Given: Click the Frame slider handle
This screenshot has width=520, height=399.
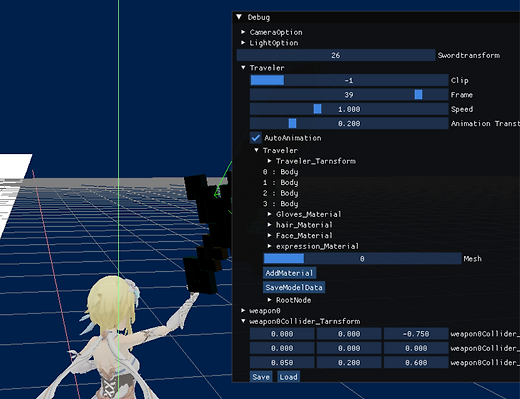Looking at the screenshot, I should click(418, 95).
